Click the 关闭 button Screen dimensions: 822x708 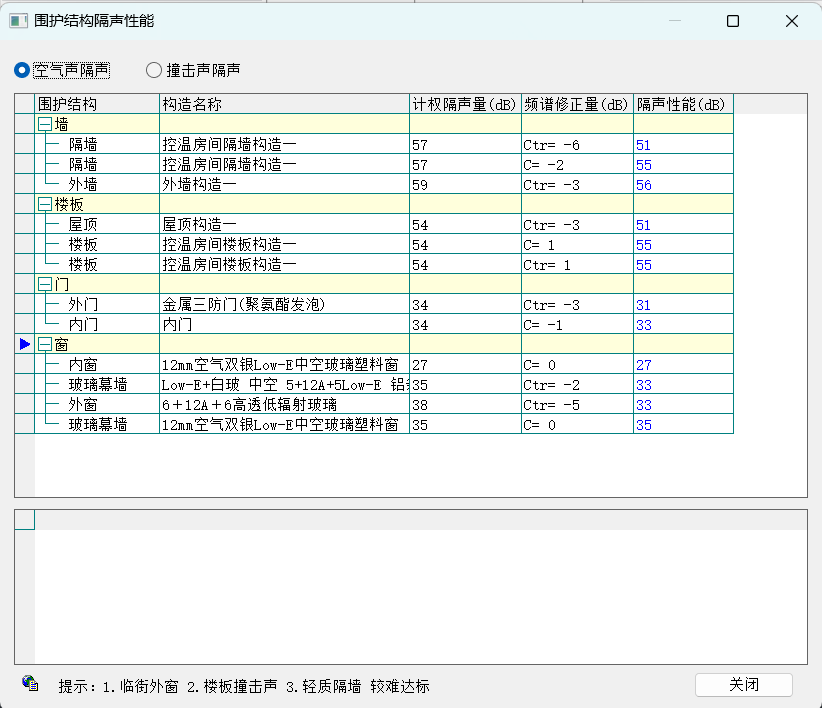tap(743, 685)
